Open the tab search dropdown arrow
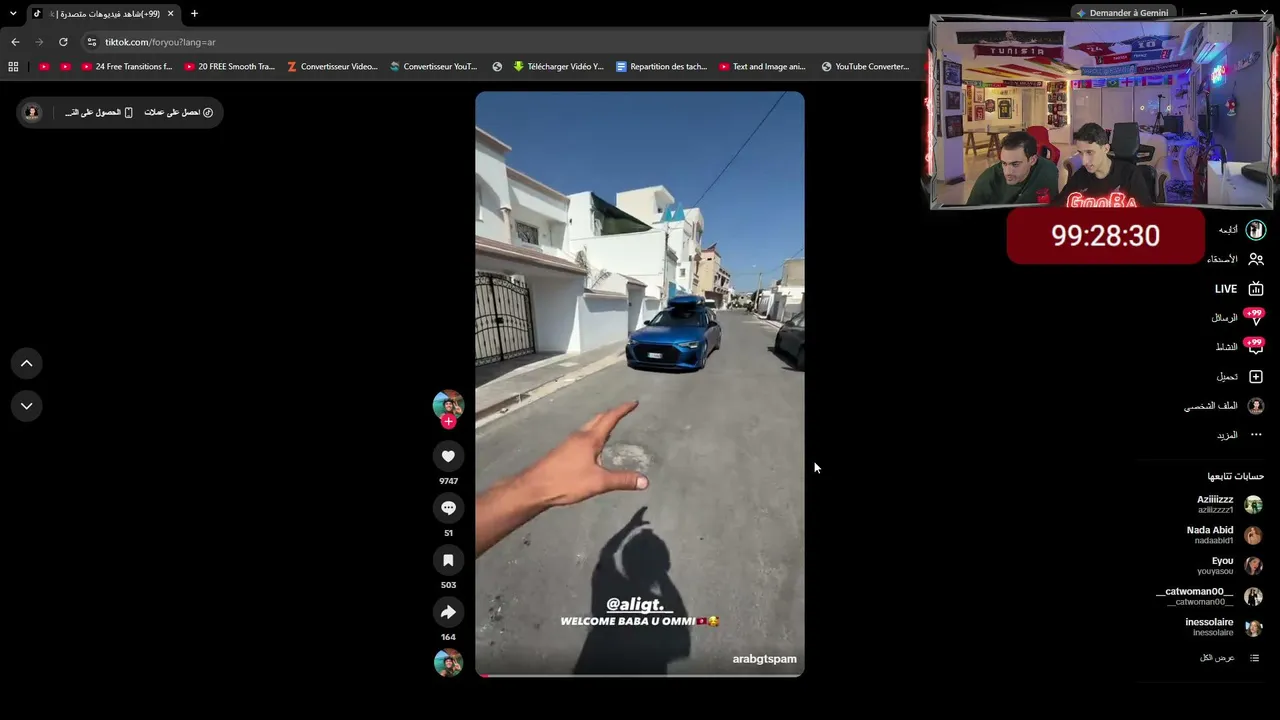This screenshot has width=1280, height=720. coord(13,14)
